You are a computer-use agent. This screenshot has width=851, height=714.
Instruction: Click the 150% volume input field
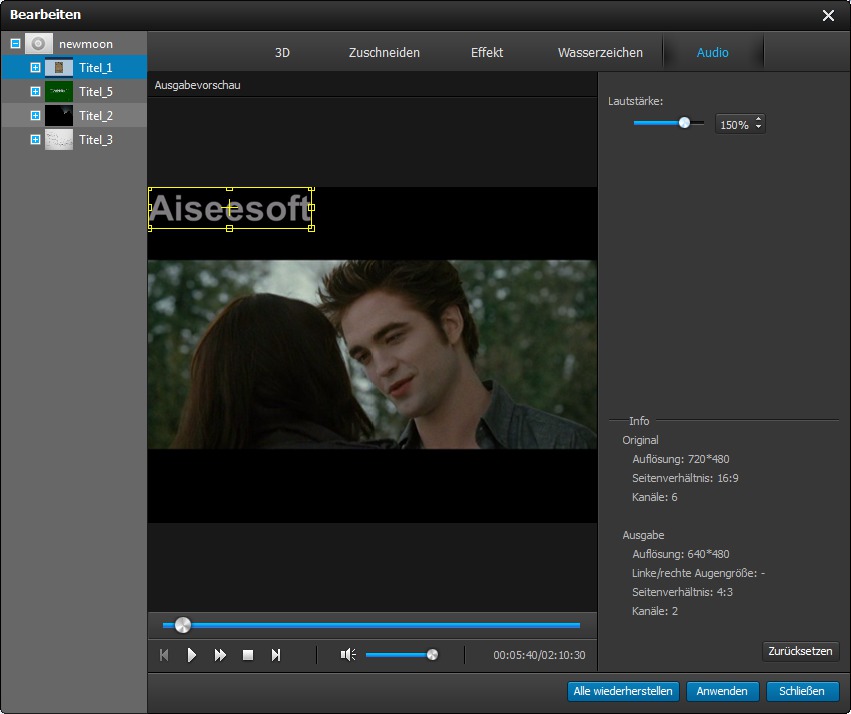(734, 125)
